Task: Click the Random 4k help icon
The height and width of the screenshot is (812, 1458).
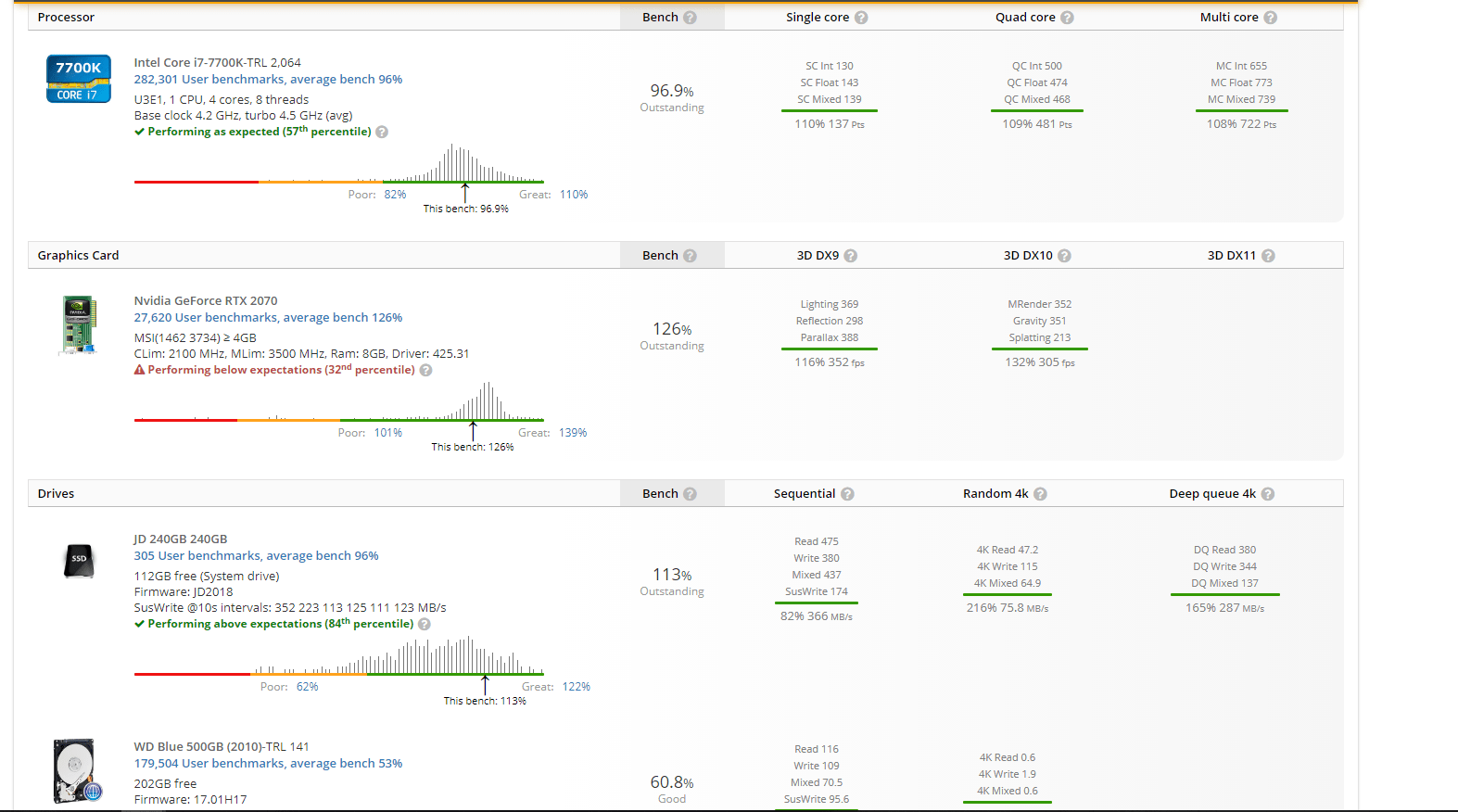Action: (1040, 494)
